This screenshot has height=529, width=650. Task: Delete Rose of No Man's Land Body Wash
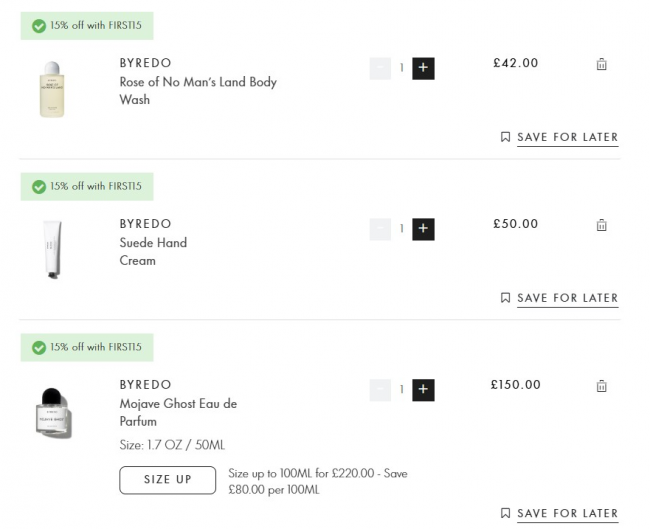coord(601,64)
